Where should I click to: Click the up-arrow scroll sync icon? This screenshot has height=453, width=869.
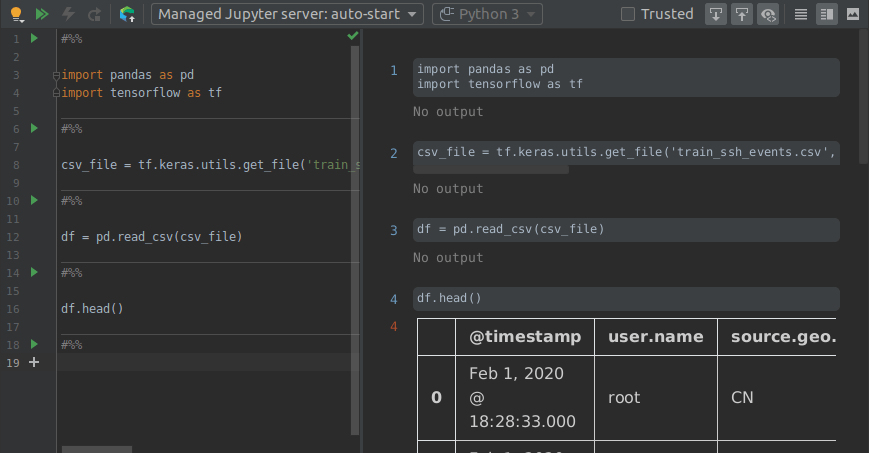[x=742, y=14]
